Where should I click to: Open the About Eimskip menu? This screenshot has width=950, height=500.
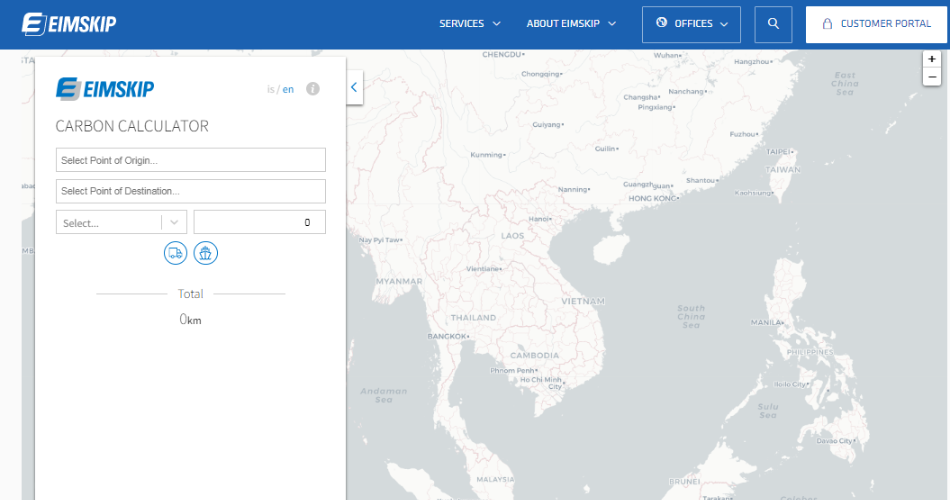(571, 24)
